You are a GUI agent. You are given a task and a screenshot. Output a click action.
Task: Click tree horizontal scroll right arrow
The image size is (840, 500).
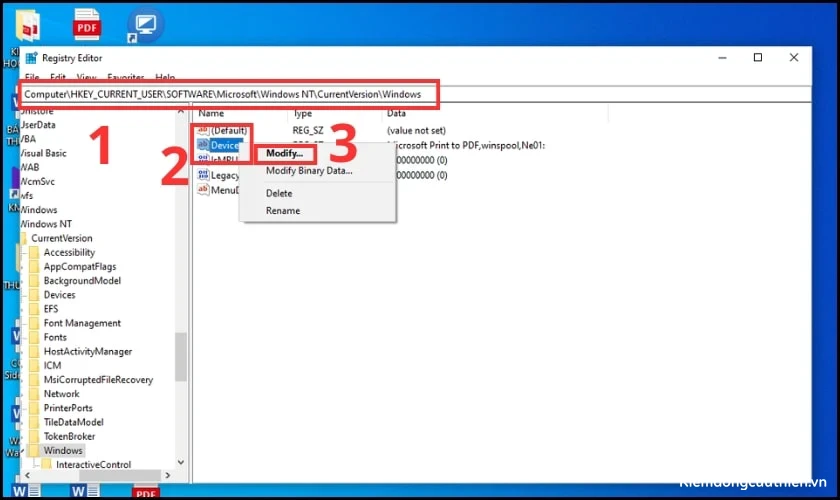[x=168, y=475]
